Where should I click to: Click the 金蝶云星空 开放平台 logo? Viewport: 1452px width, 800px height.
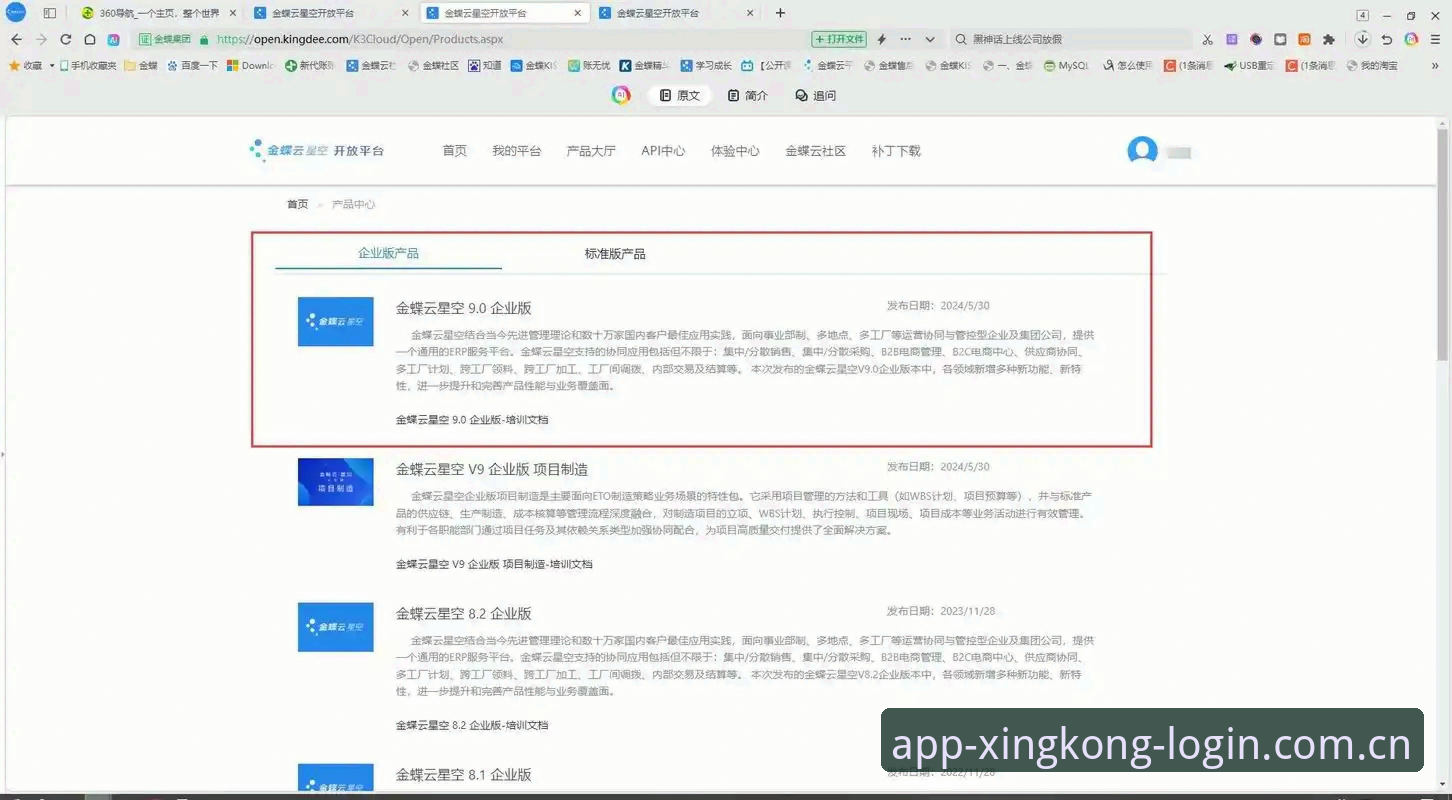coord(317,150)
